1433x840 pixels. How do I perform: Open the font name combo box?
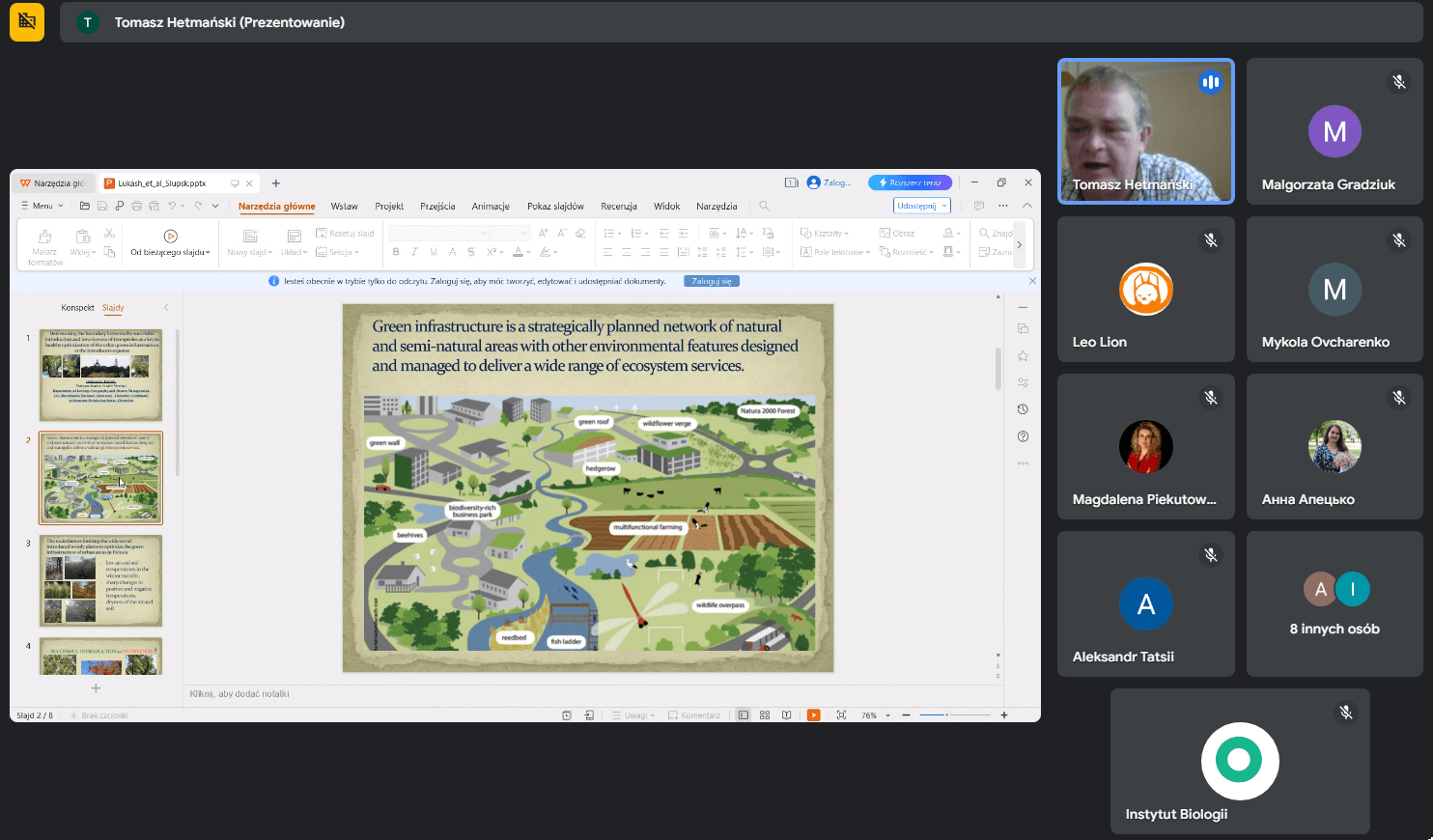click(x=438, y=233)
